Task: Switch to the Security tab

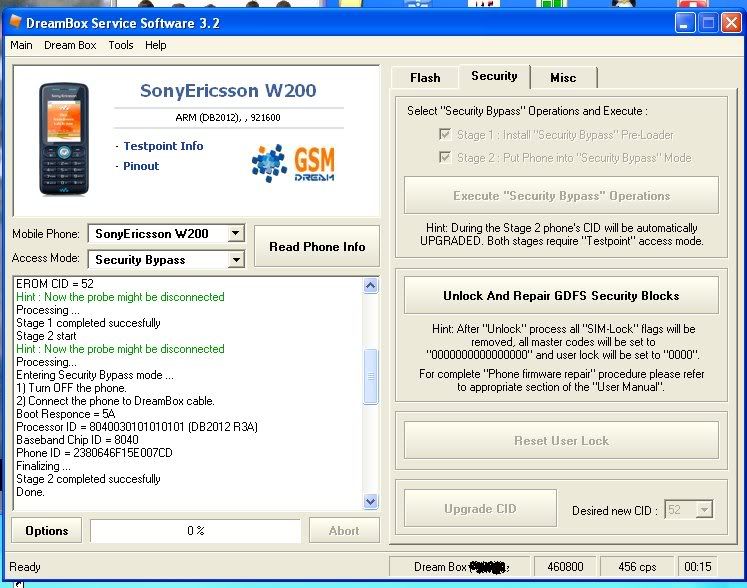Action: tap(494, 76)
